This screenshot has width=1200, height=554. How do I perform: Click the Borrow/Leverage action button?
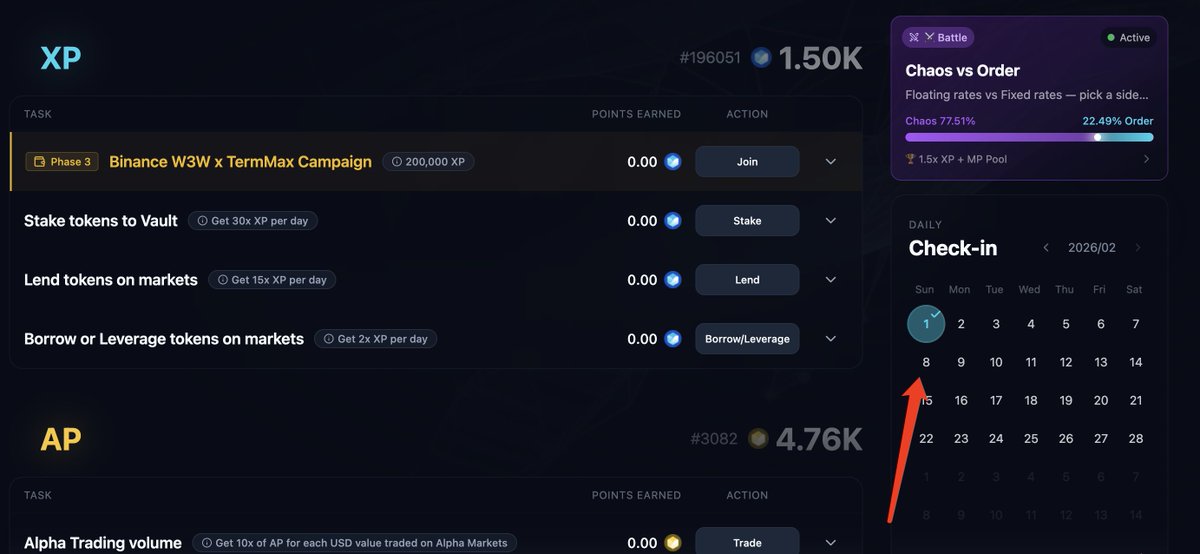[747, 339]
